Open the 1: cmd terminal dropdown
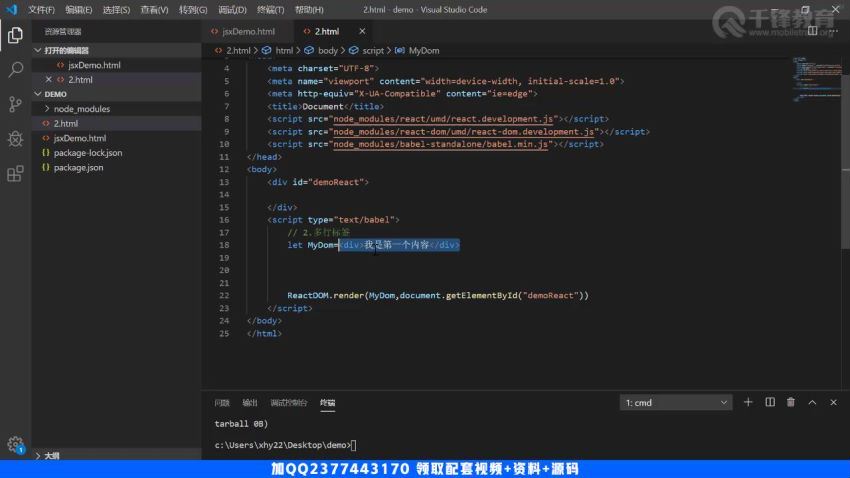The height and width of the screenshot is (478, 850). point(676,403)
